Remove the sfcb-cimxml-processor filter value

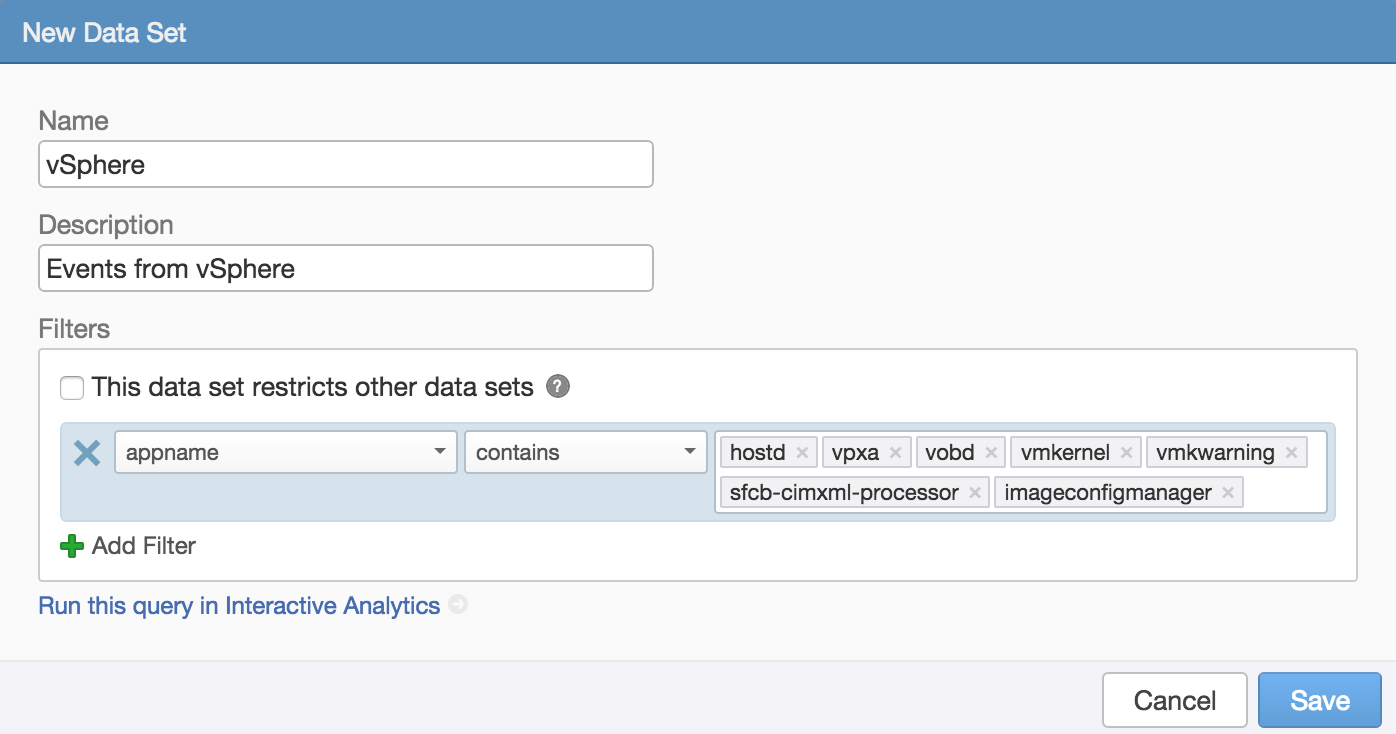(x=974, y=492)
